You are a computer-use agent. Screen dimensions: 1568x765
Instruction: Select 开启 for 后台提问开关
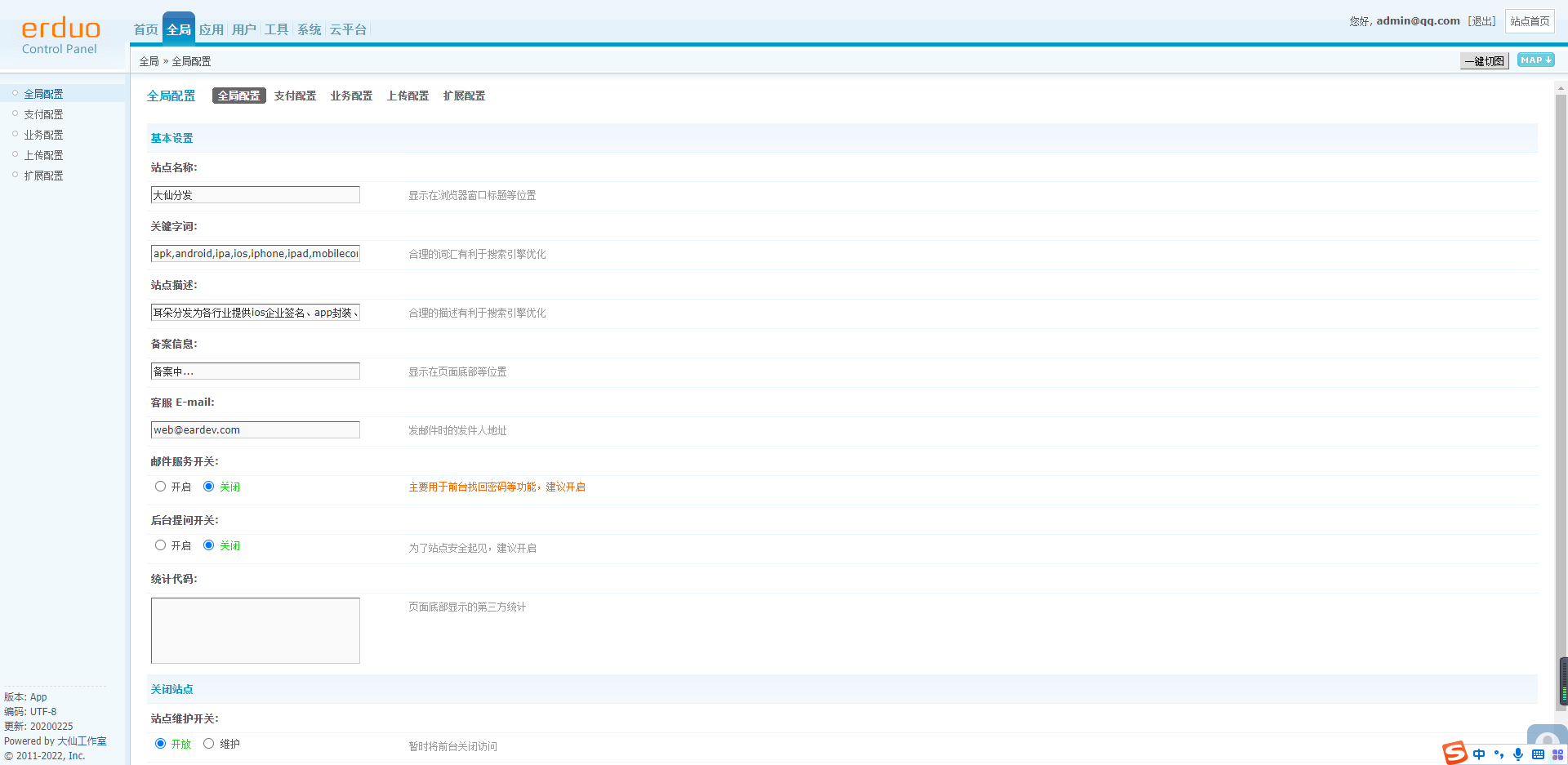pos(161,545)
